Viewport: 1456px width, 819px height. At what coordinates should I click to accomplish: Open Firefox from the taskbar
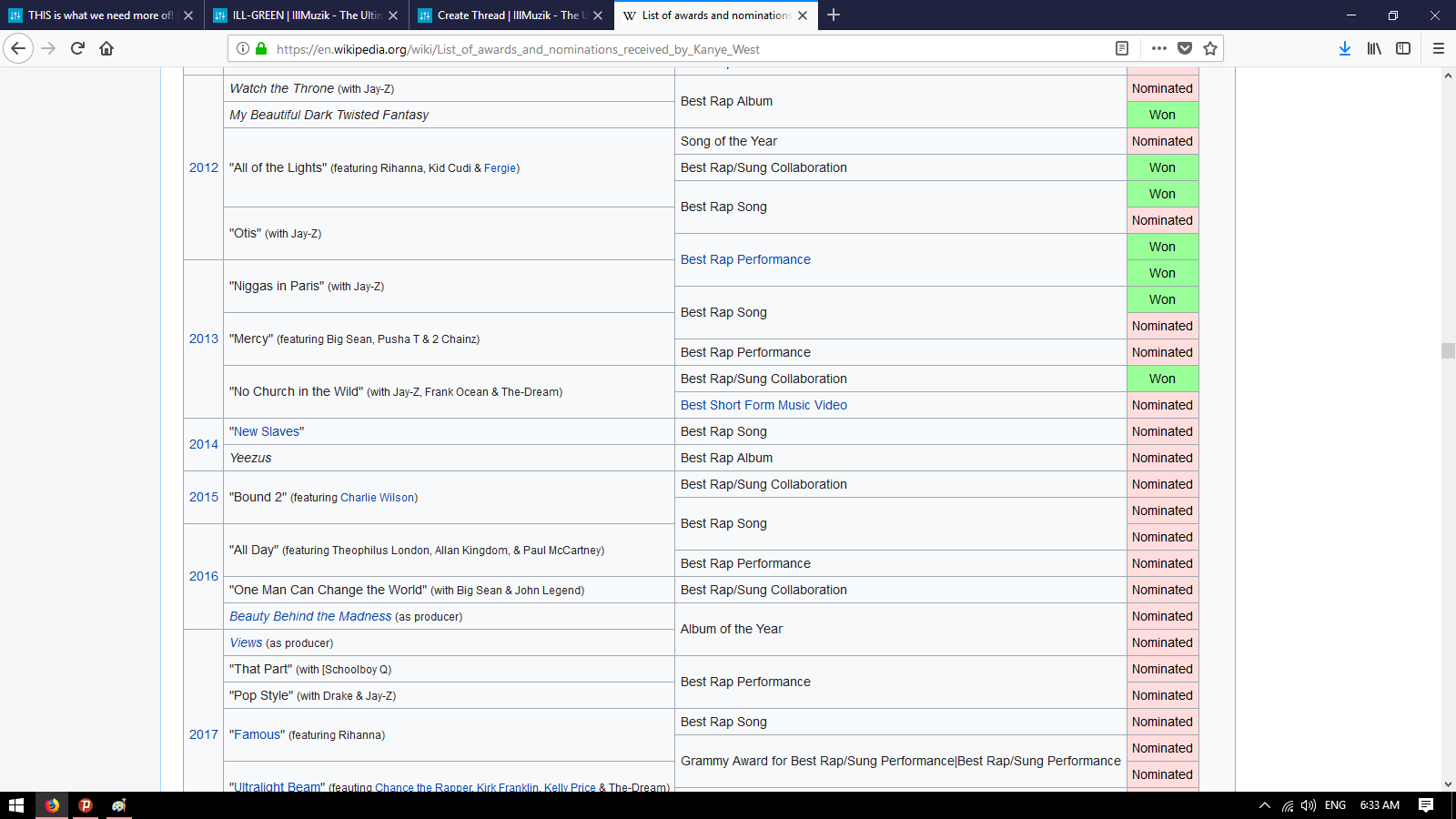52,805
